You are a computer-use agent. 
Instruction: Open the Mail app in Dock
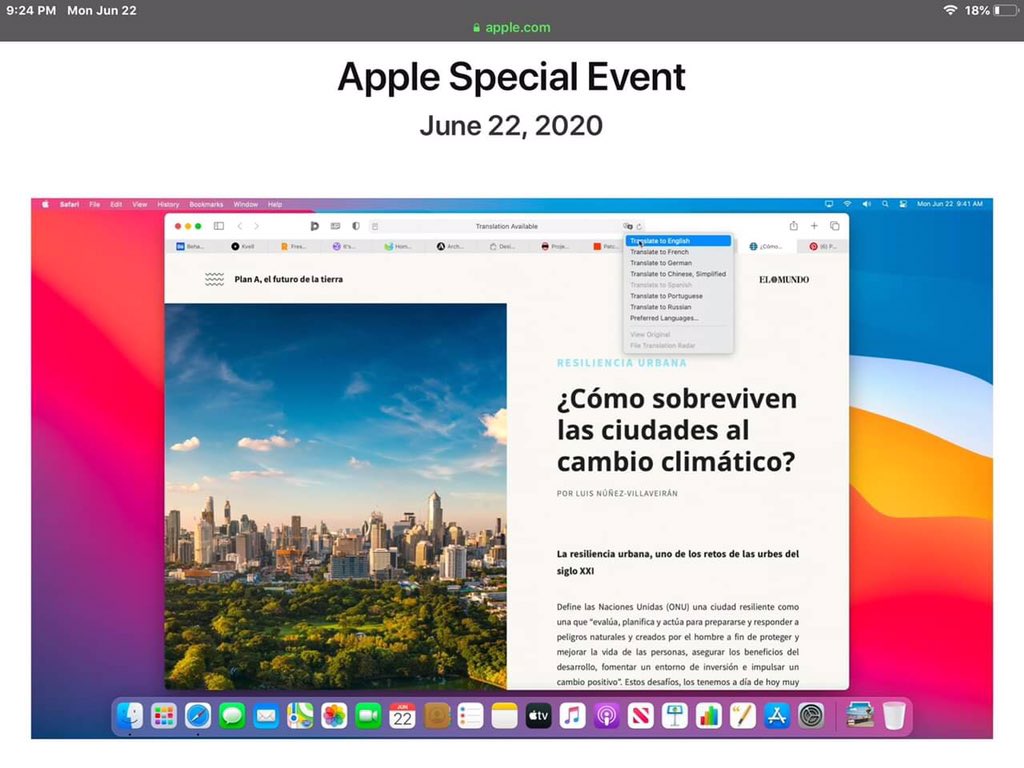[266, 716]
